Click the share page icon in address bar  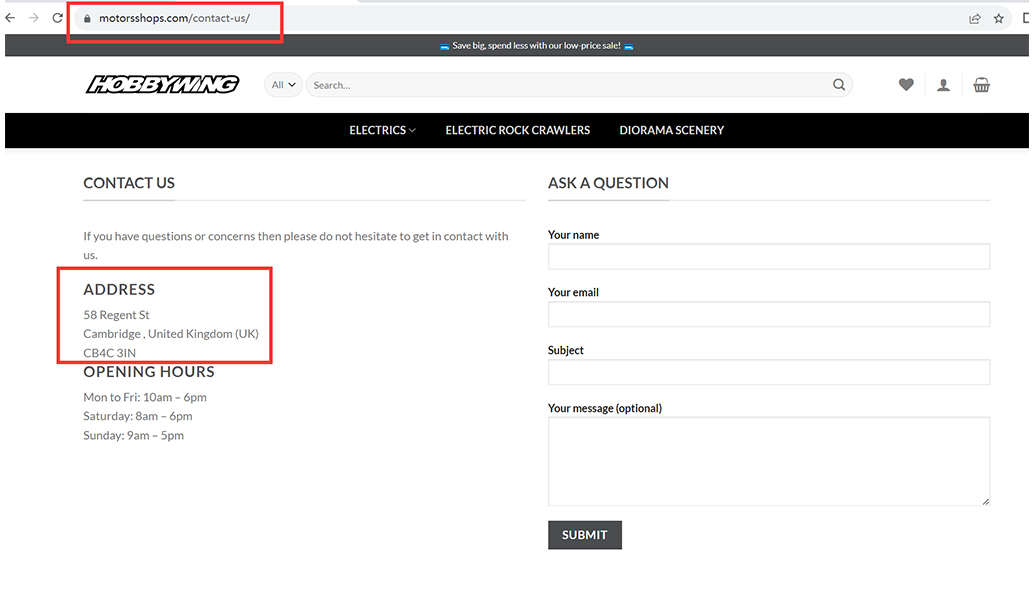[x=974, y=18]
